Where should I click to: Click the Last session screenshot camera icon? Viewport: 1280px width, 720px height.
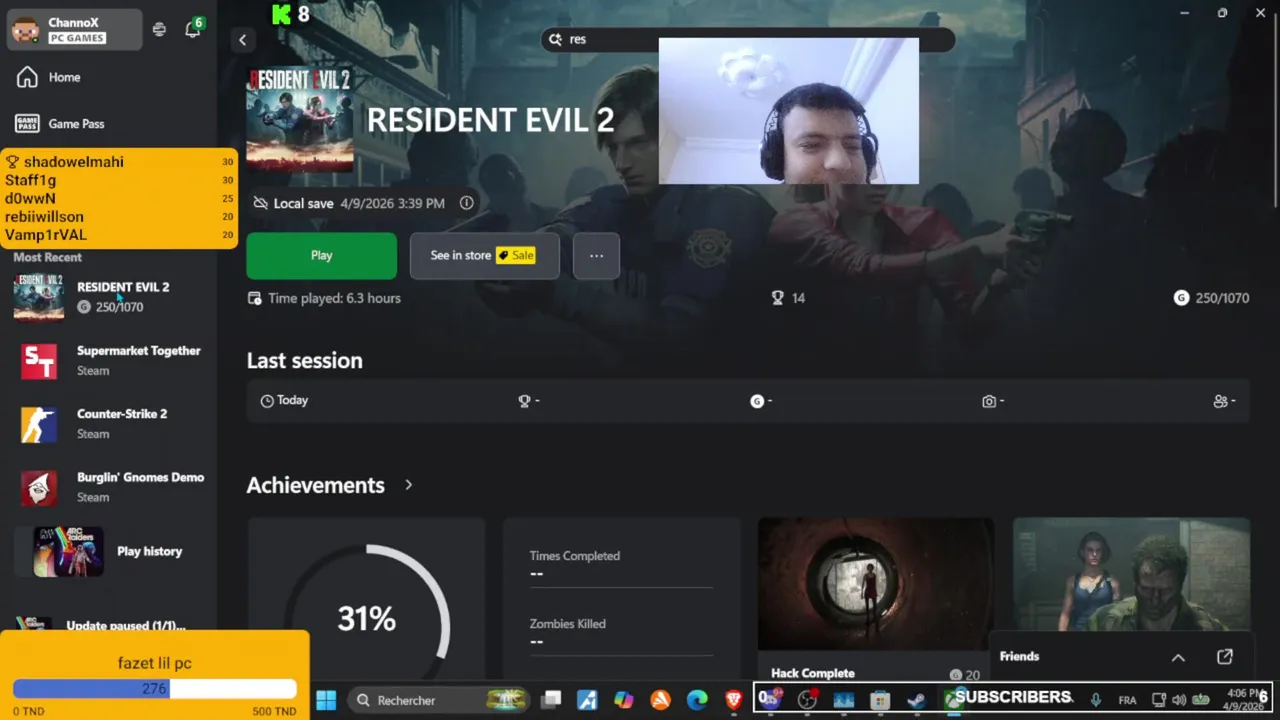click(x=989, y=401)
